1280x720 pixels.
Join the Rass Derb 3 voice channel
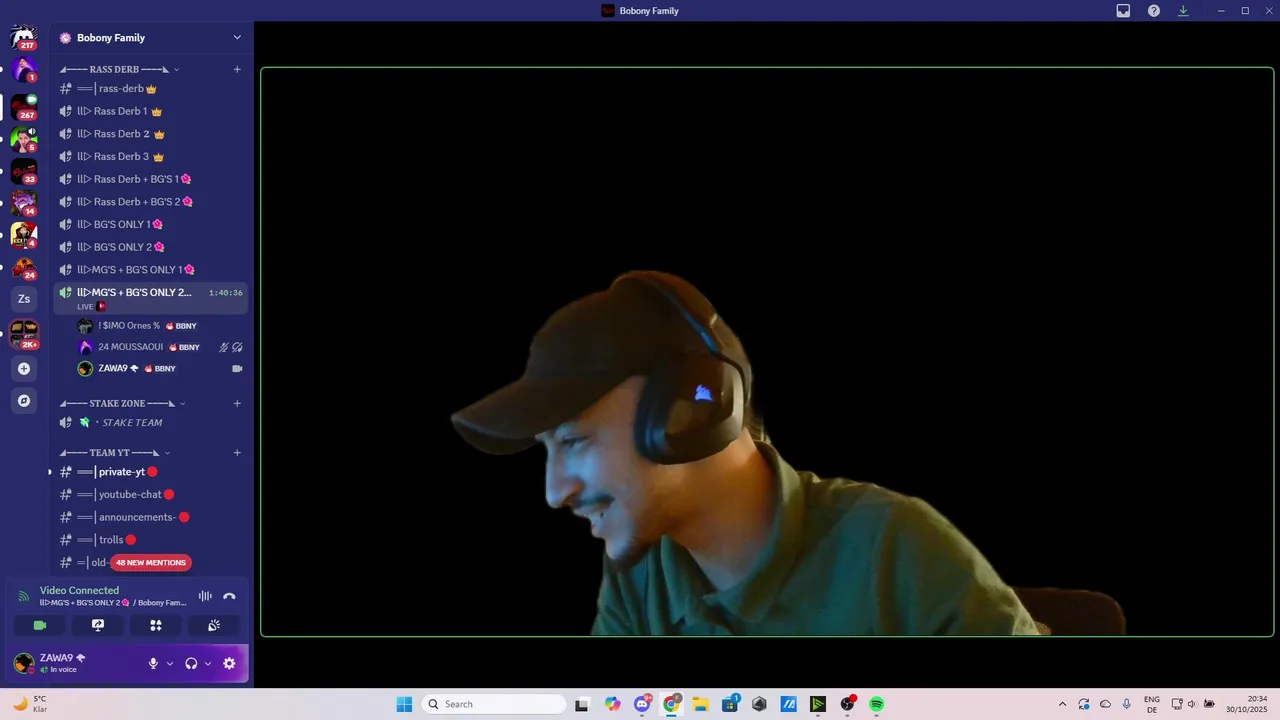click(x=150, y=157)
